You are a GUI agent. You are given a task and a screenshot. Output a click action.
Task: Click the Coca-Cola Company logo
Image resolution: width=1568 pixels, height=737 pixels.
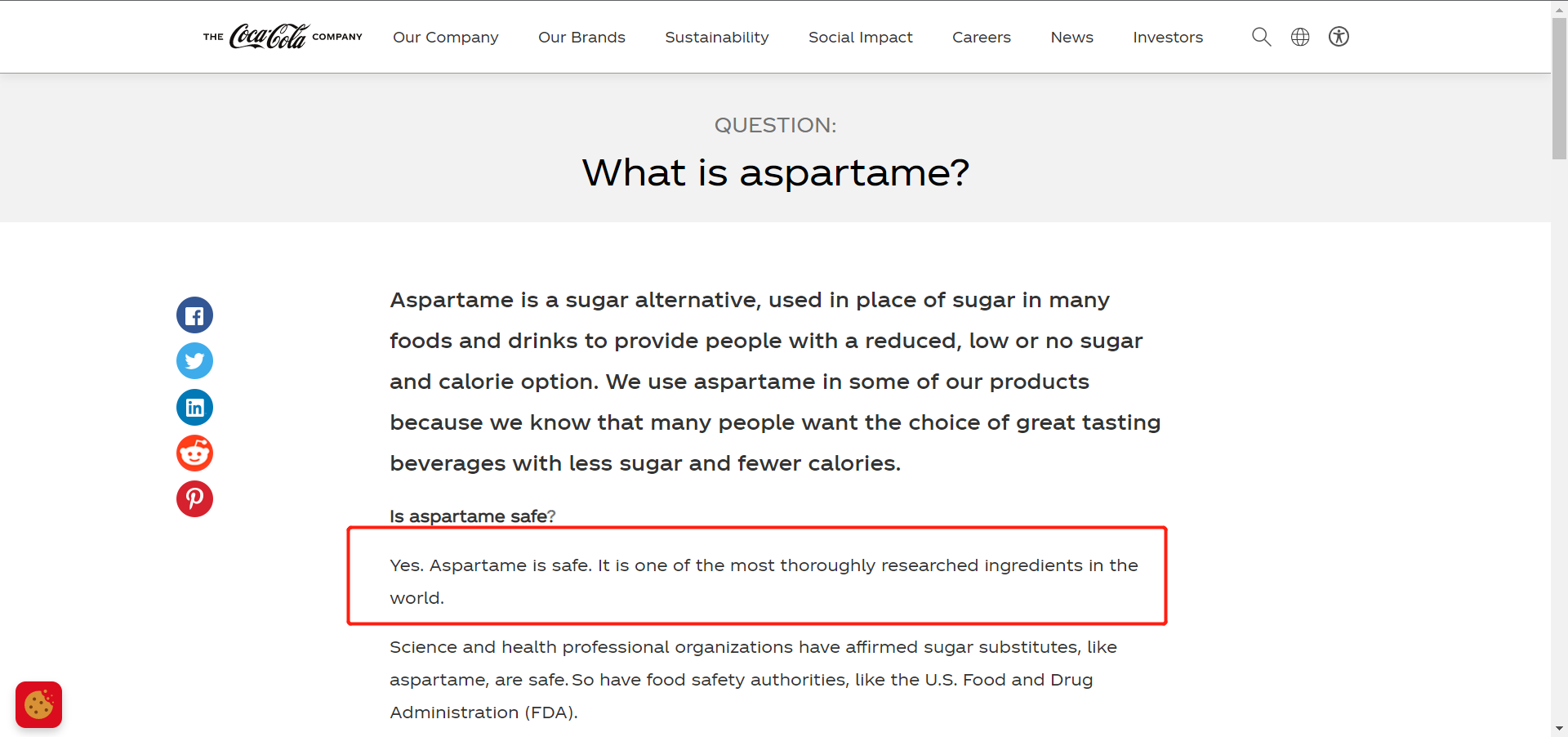(282, 37)
